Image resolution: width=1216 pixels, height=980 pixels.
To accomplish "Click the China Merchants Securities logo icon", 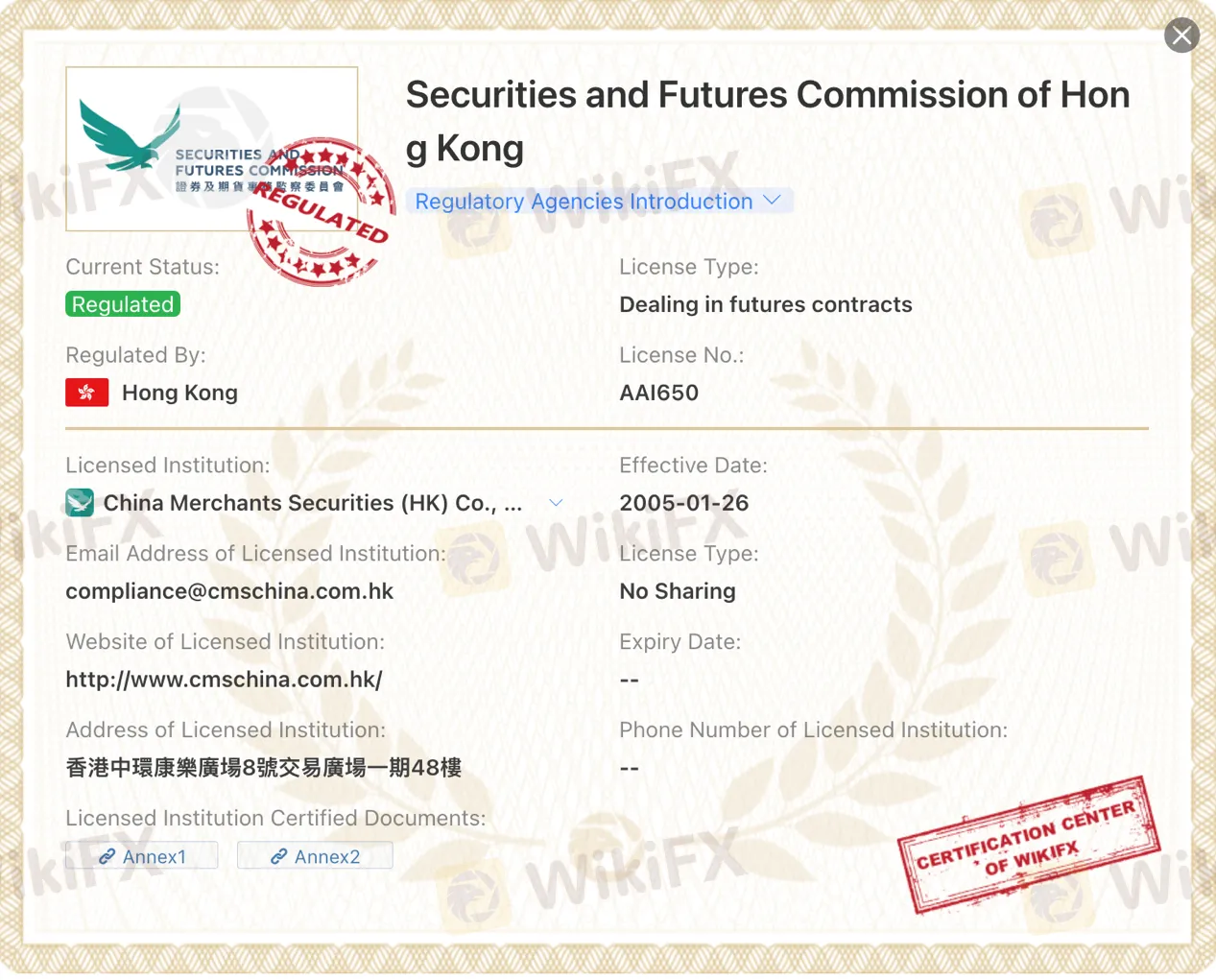I will click(80, 503).
